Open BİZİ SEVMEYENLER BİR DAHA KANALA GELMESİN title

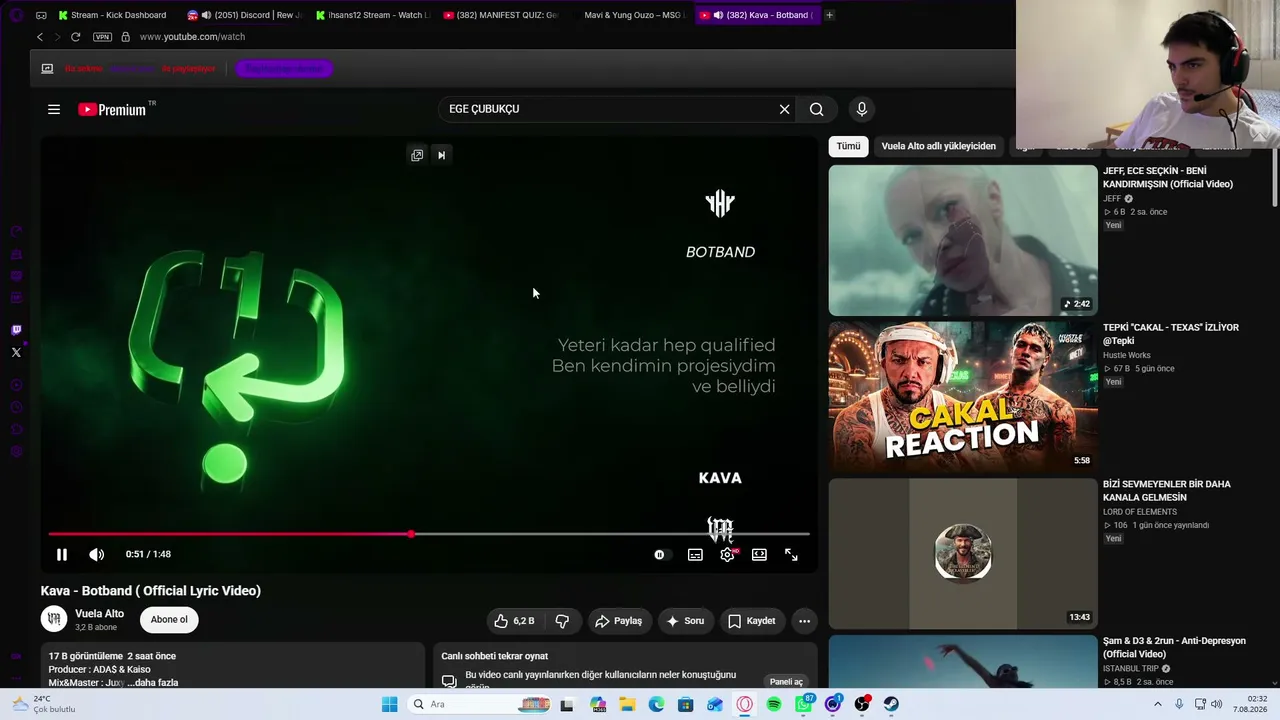click(1167, 491)
